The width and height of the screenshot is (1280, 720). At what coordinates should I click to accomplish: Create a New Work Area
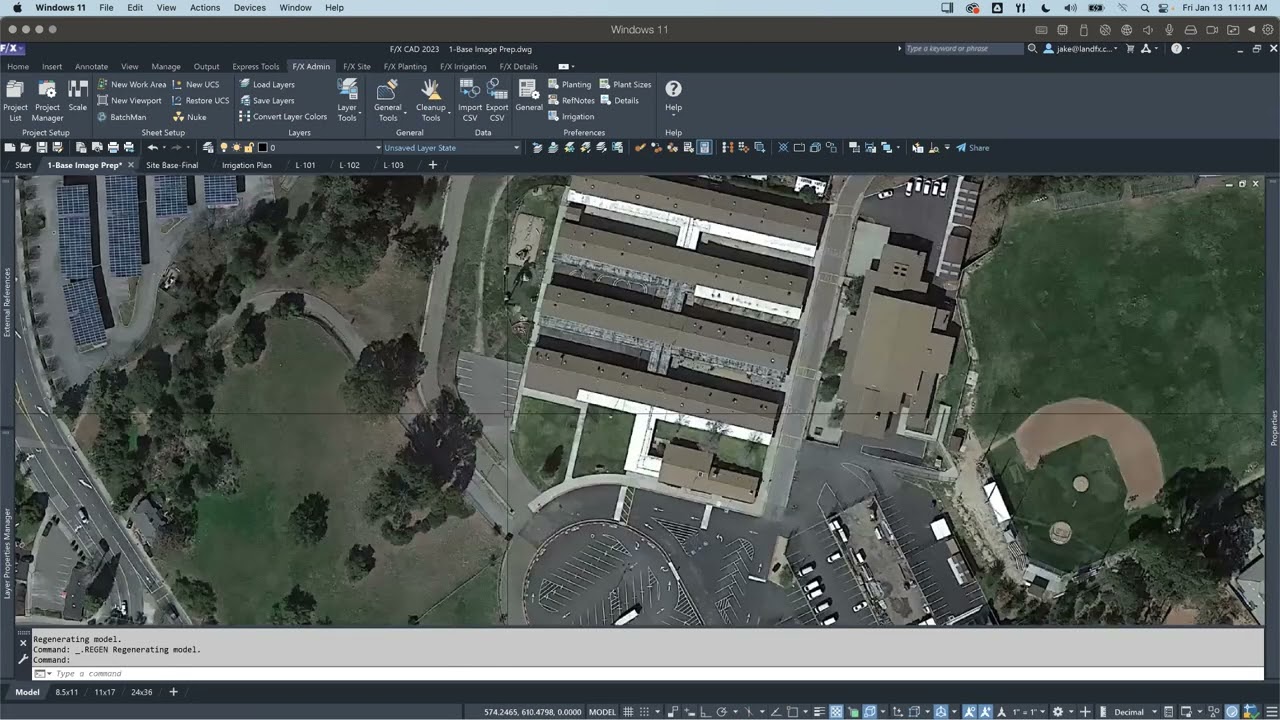(x=132, y=85)
